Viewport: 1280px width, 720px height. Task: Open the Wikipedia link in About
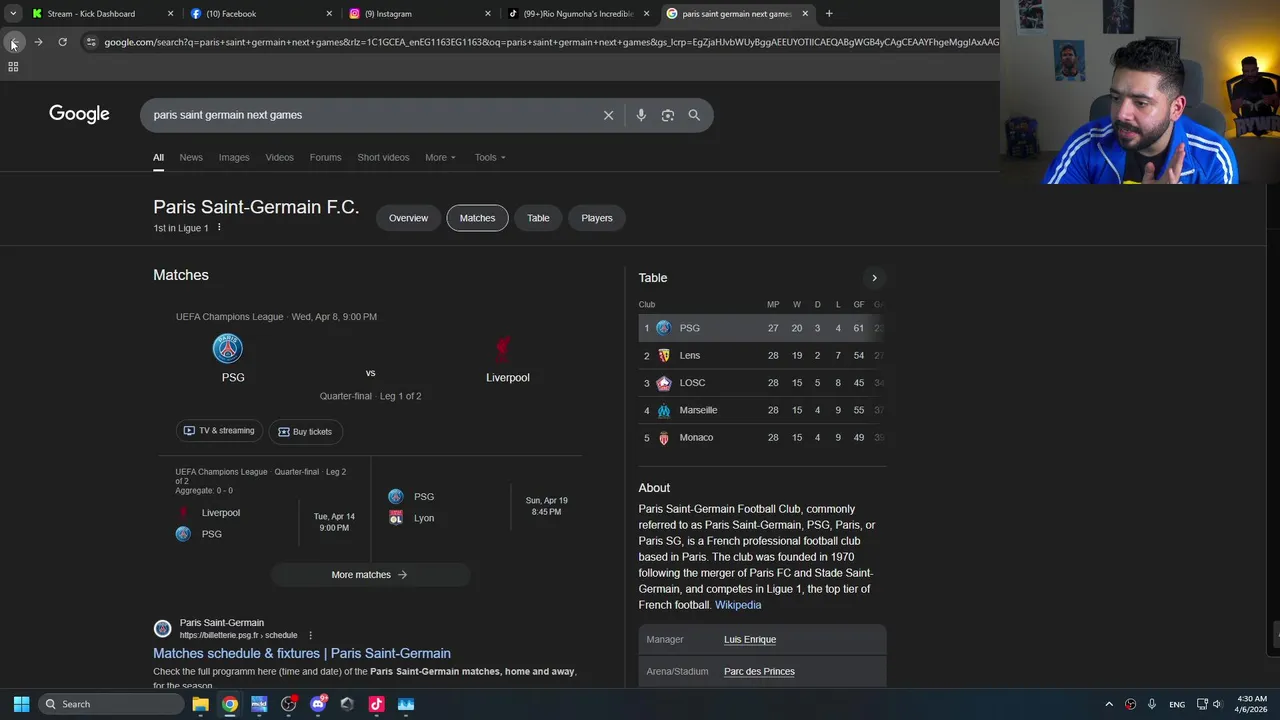(738, 605)
